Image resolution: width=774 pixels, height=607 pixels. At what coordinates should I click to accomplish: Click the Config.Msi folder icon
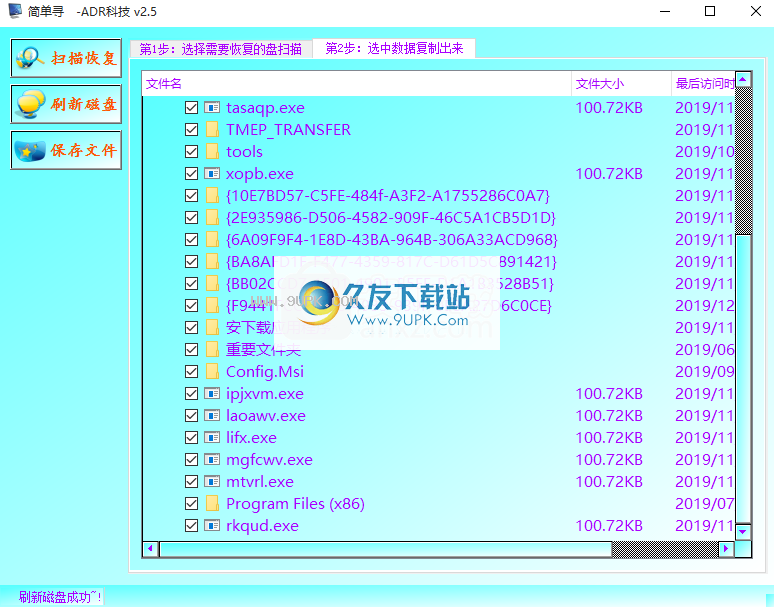(x=212, y=372)
